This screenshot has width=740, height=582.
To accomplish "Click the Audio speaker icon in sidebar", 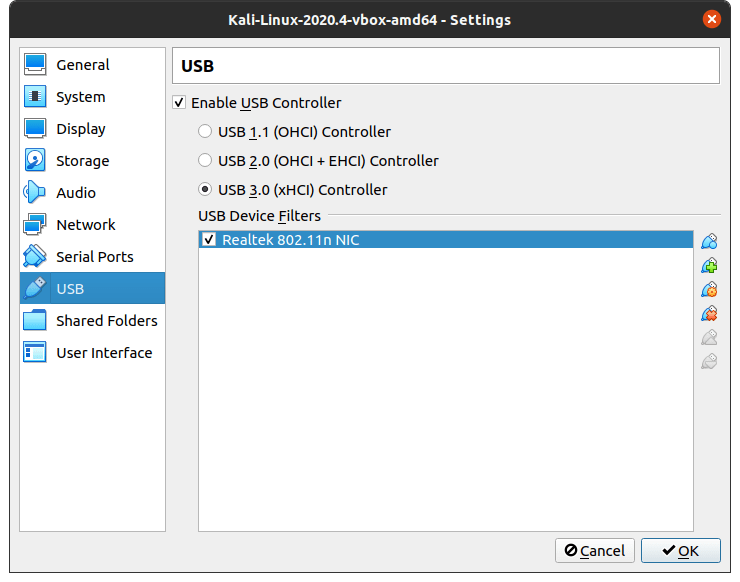I will [35, 192].
